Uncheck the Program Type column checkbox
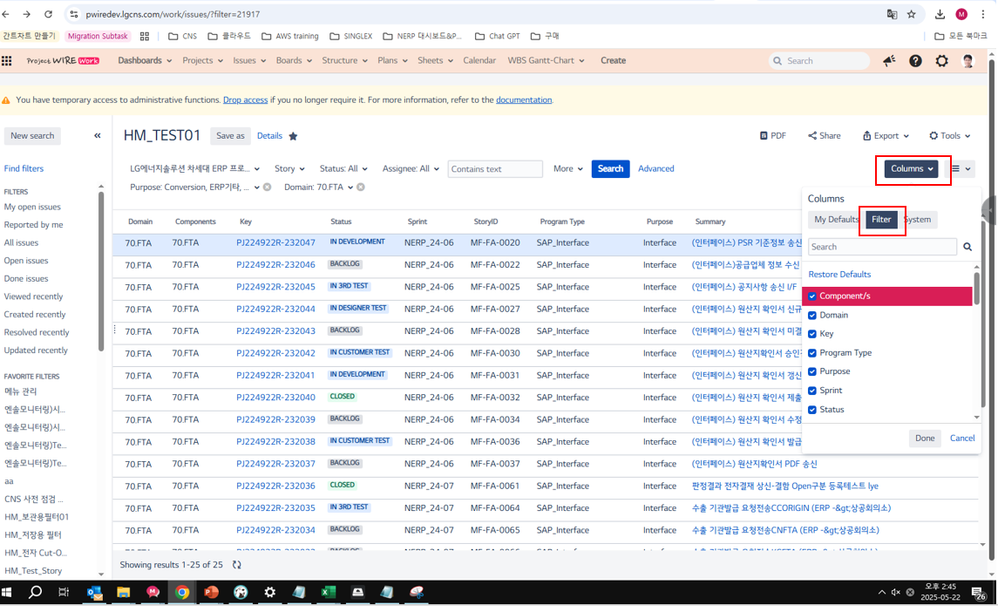998x606 pixels. [812, 353]
